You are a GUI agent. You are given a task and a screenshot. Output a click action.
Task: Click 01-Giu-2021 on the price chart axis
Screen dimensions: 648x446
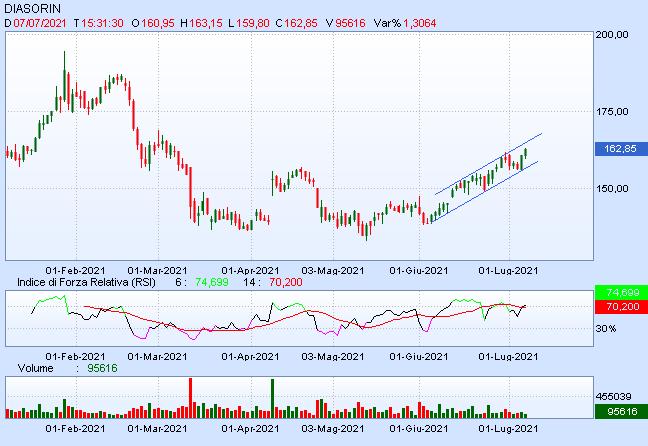coord(419,271)
